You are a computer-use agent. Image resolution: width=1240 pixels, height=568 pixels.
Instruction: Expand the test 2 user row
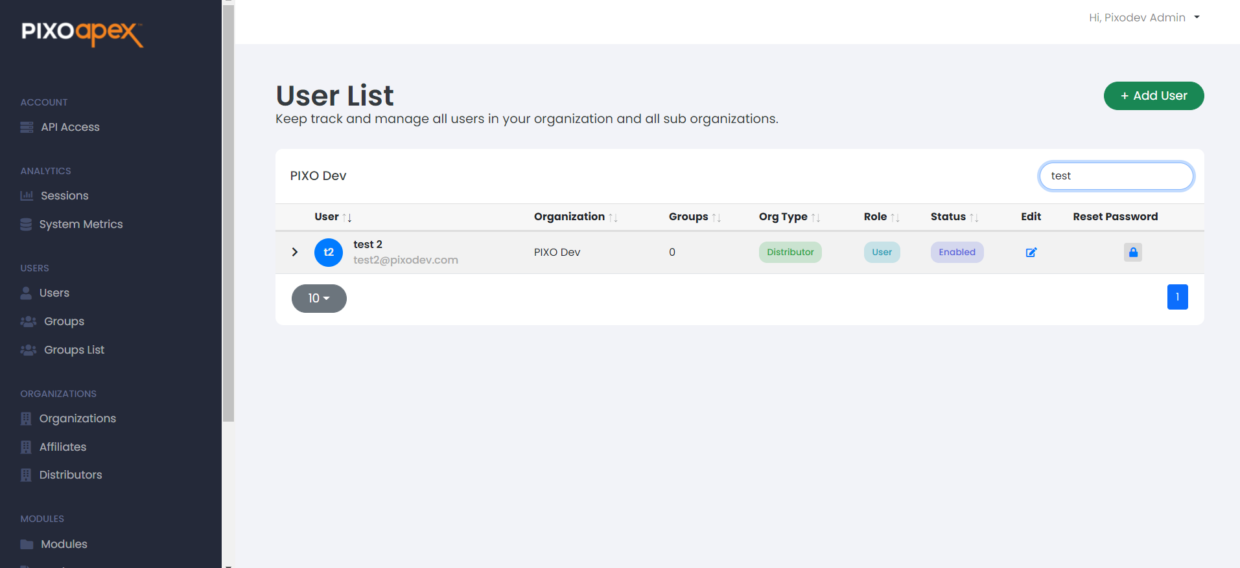pos(295,252)
